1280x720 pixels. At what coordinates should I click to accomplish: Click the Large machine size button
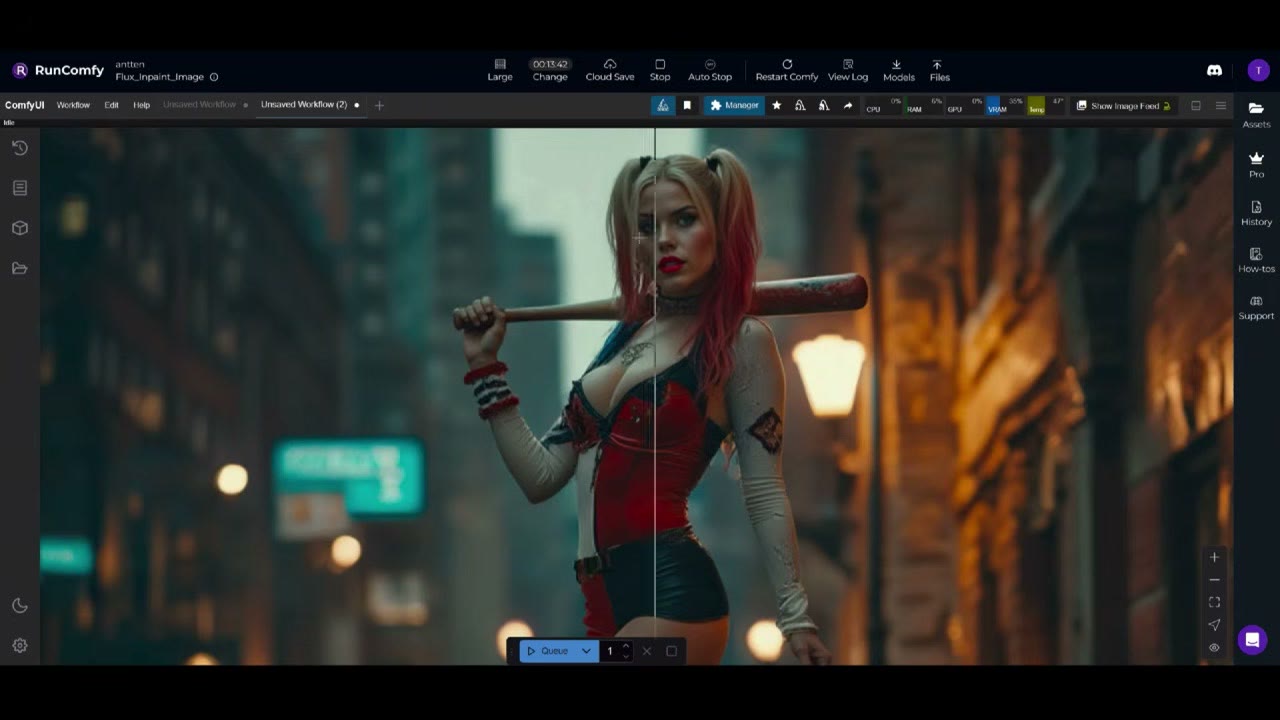500,70
